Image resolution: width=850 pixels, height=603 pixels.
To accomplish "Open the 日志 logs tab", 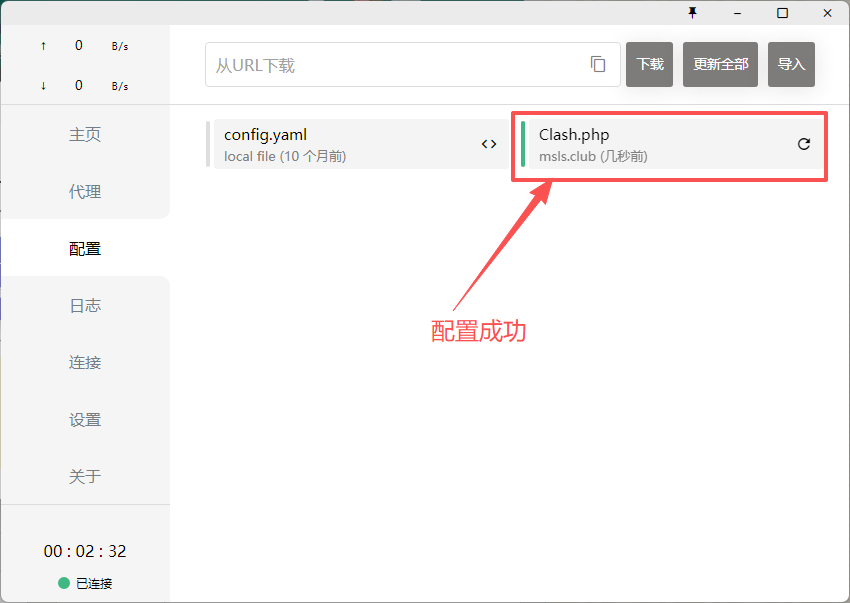I will 85,306.
